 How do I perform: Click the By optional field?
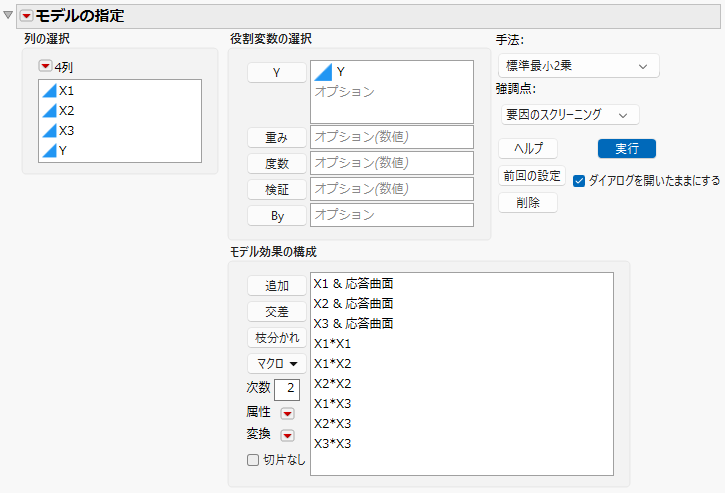click(392, 215)
